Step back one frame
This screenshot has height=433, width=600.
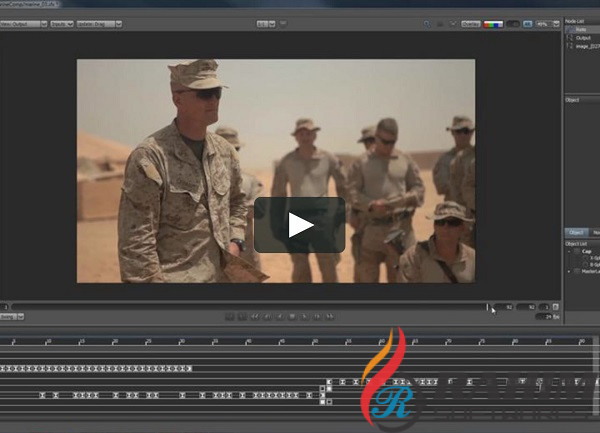(267, 317)
